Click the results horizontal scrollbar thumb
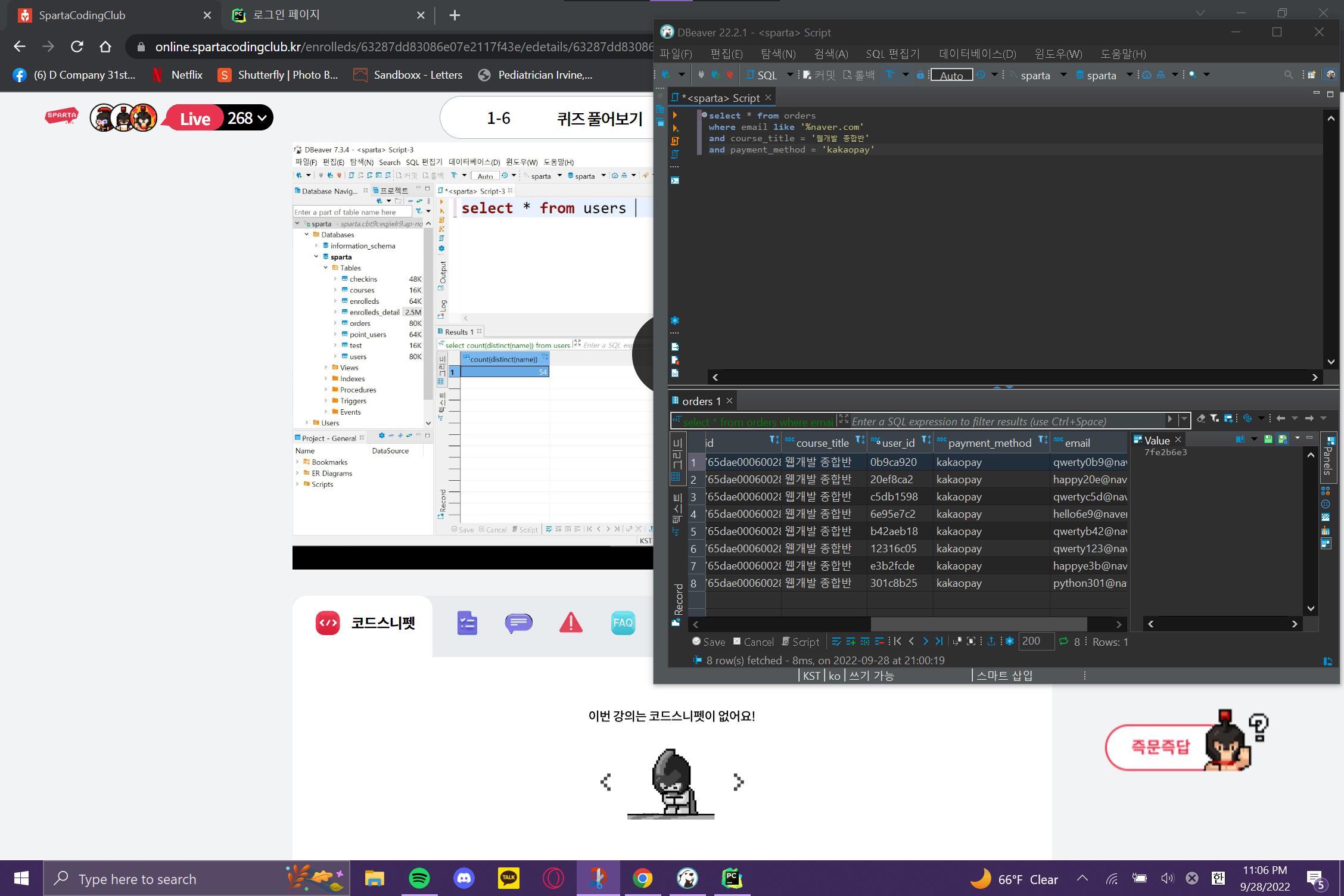This screenshot has width=1344, height=896. [x=979, y=624]
